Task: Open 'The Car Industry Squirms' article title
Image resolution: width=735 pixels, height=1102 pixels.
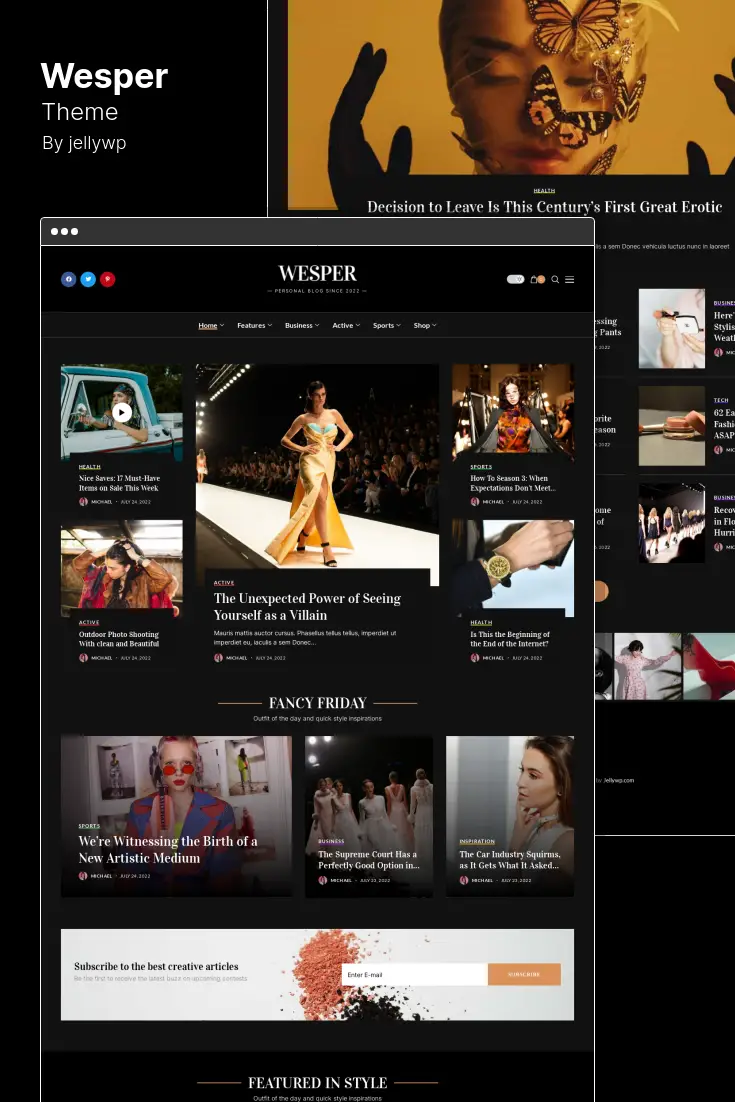Action: coord(509,860)
